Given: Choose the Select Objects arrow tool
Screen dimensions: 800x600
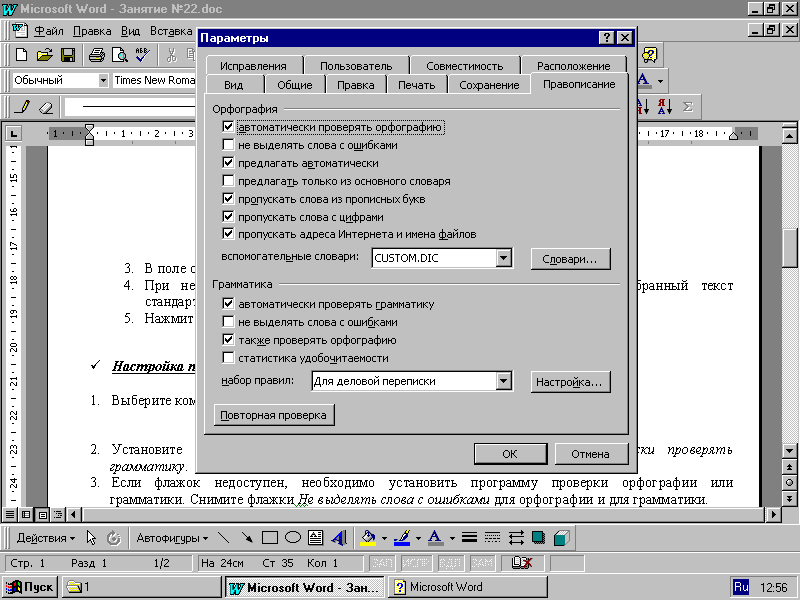Looking at the screenshot, I should tap(91, 538).
